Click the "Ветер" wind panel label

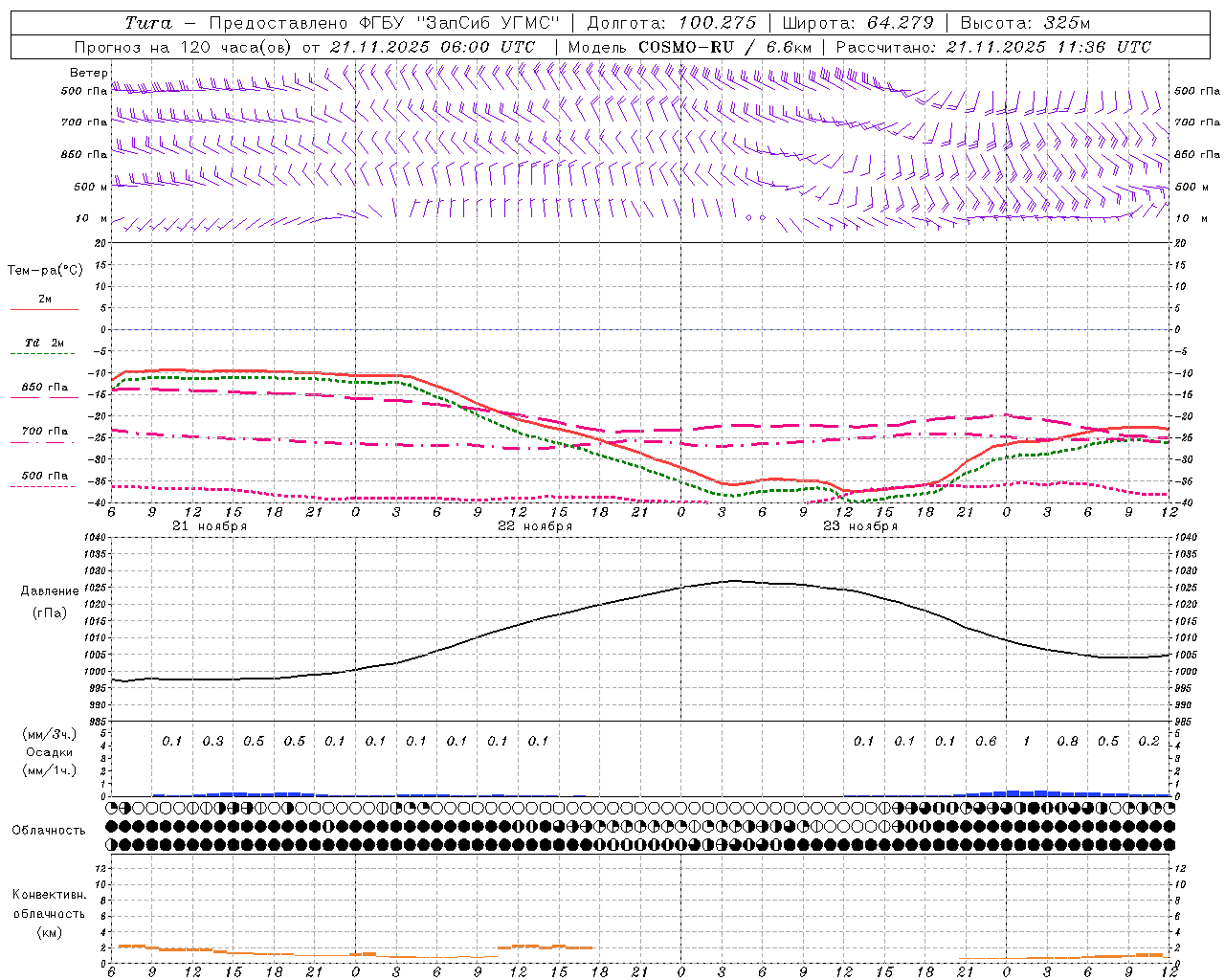pos(89,73)
